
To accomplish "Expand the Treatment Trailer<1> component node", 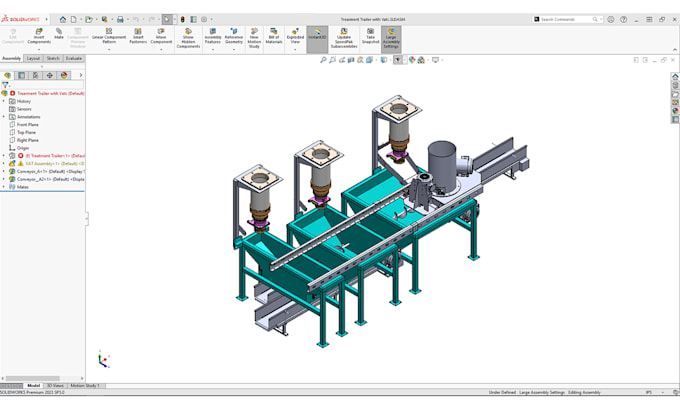I will (4, 155).
